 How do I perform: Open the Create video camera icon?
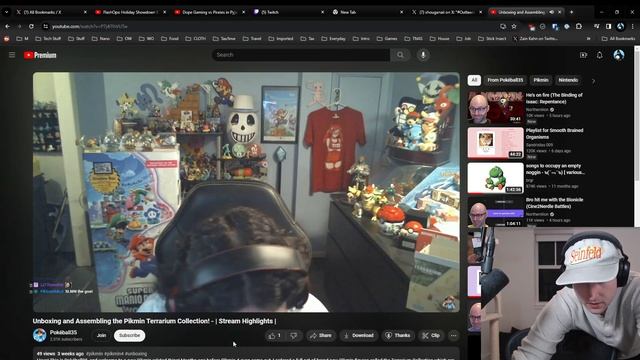click(583, 55)
